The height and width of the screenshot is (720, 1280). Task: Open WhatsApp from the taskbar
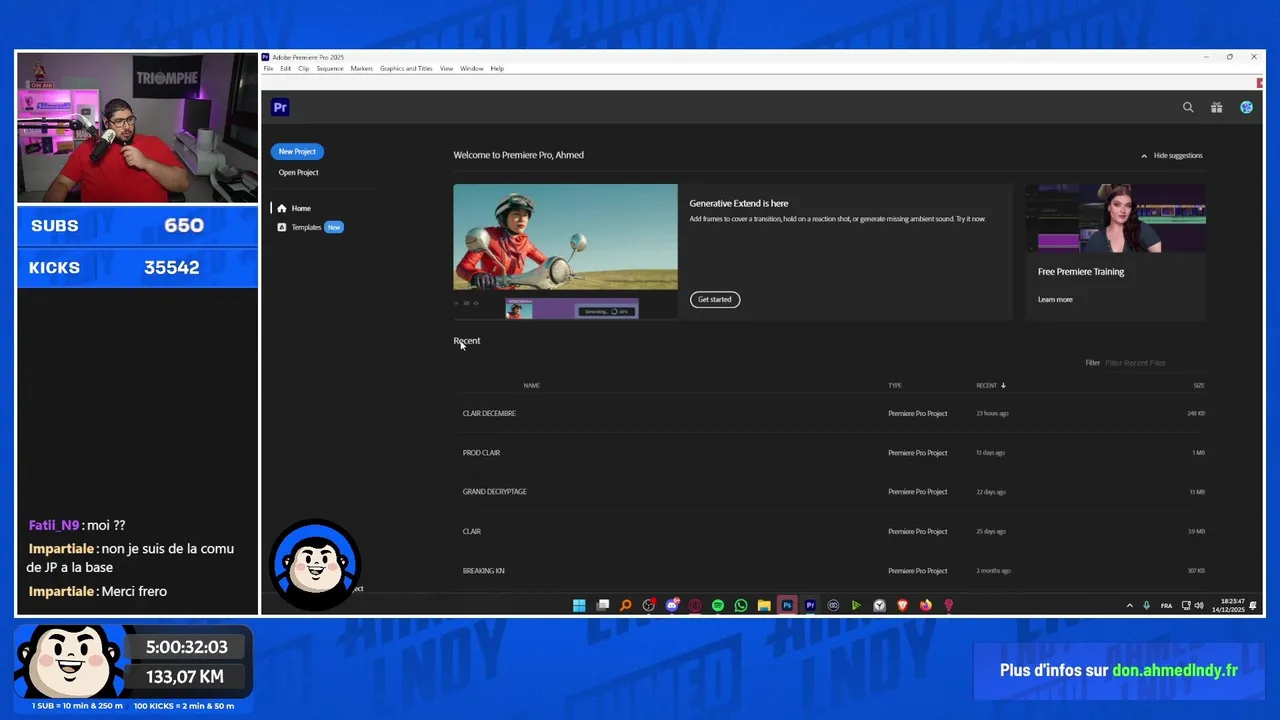coord(741,605)
